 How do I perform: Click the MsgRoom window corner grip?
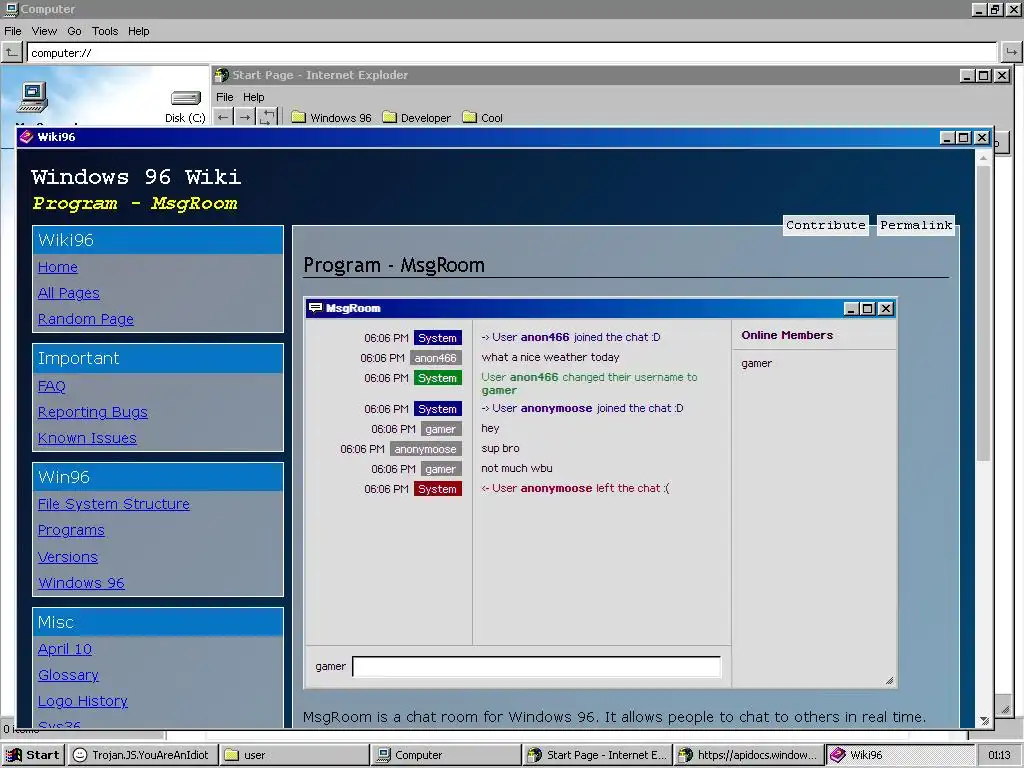tap(889, 680)
